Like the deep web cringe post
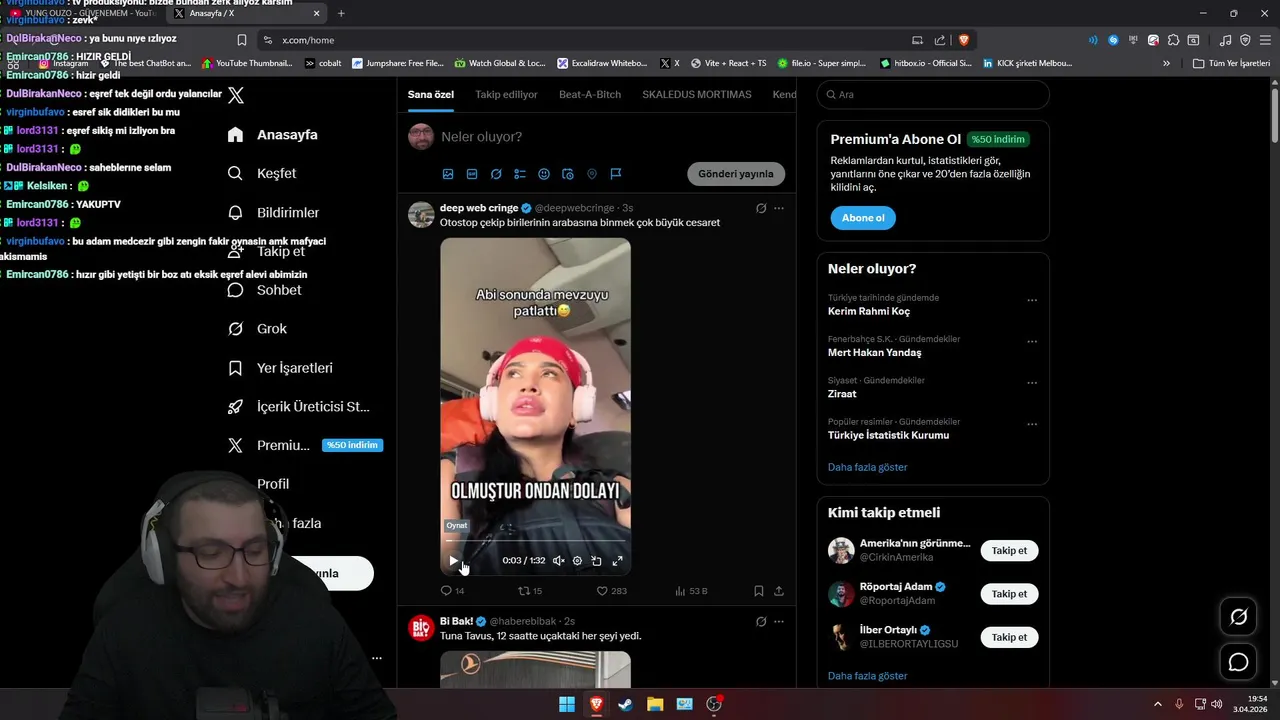 click(x=611, y=591)
